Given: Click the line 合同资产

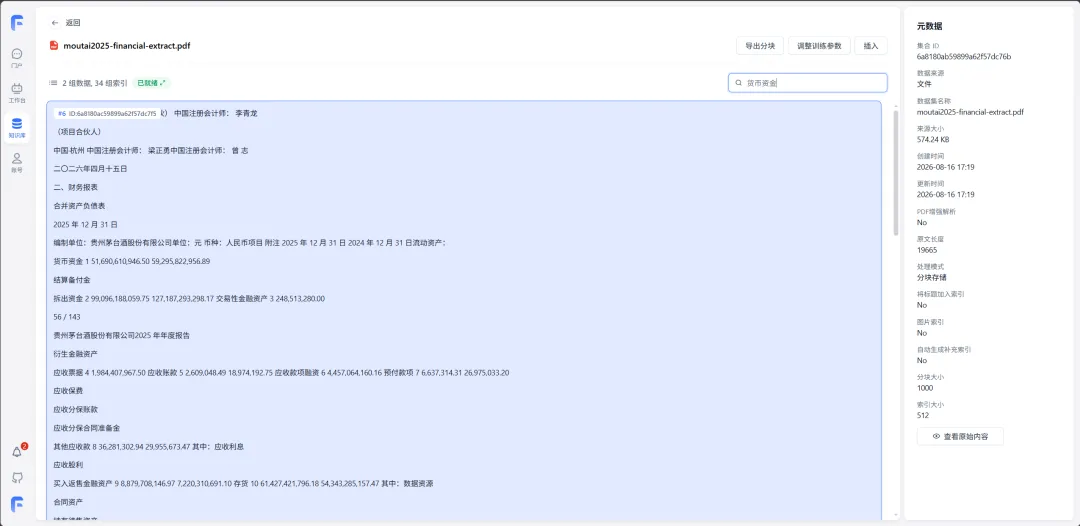Looking at the screenshot, I should pyautogui.click(x=68, y=503).
